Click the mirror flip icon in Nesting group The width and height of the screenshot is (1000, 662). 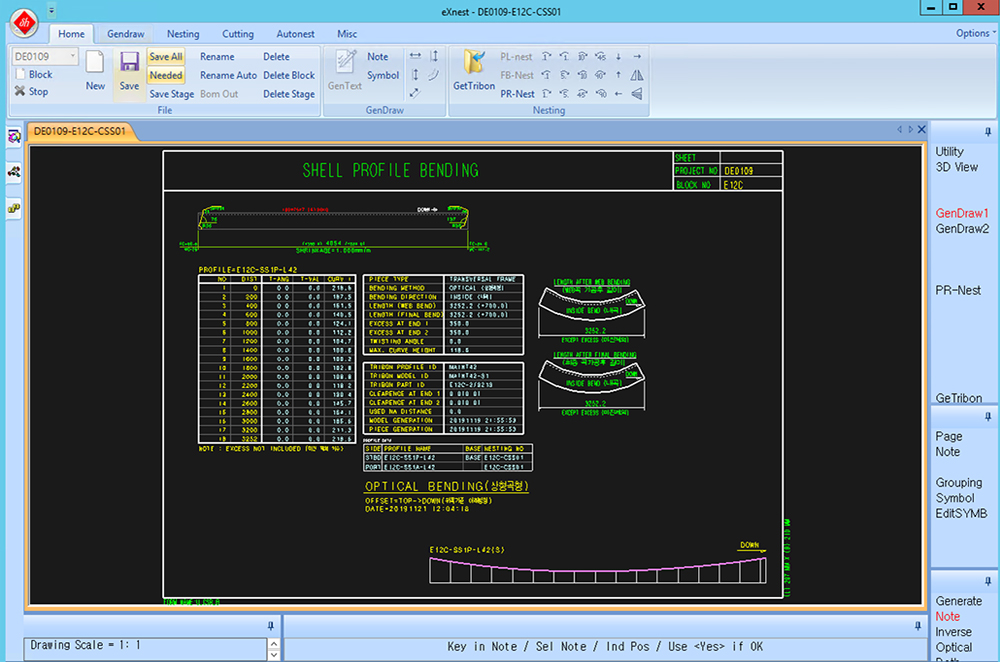click(x=637, y=75)
